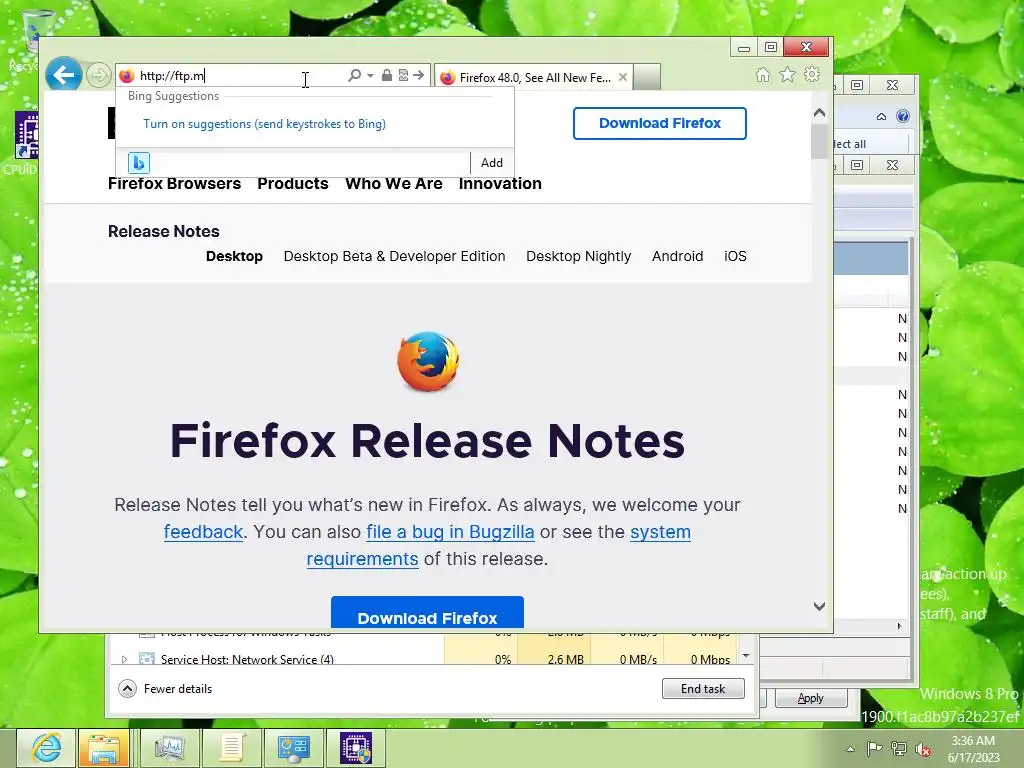Screen dimensions: 1024x768
Task: Open a new tab in Internet Explorer
Action: pyautogui.click(x=647, y=77)
